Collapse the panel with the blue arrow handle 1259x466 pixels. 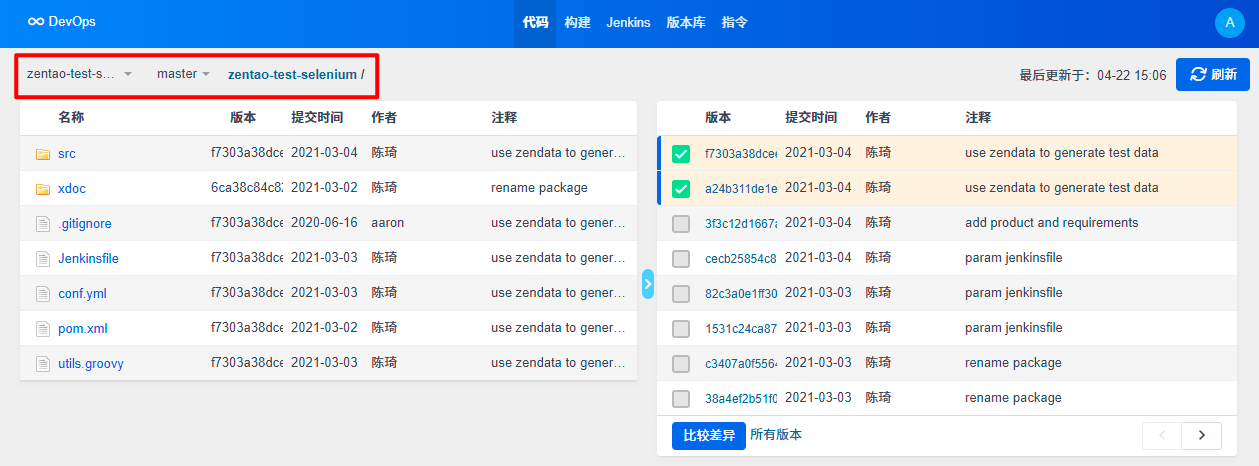point(647,284)
